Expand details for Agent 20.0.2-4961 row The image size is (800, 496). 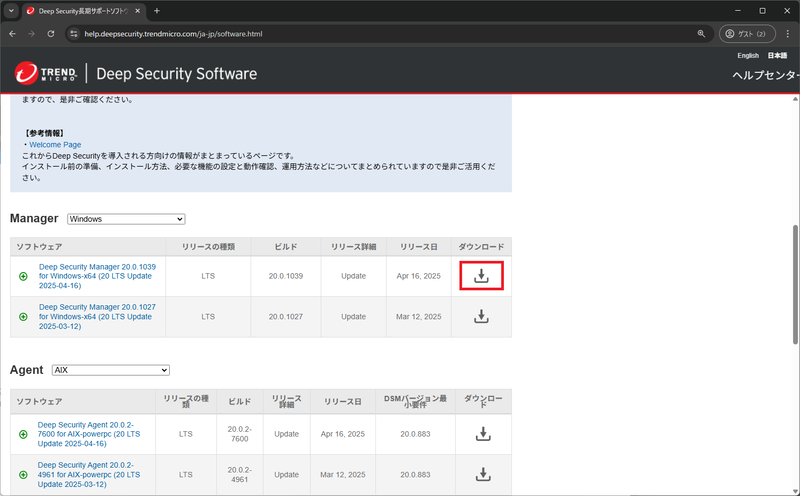[23, 475]
